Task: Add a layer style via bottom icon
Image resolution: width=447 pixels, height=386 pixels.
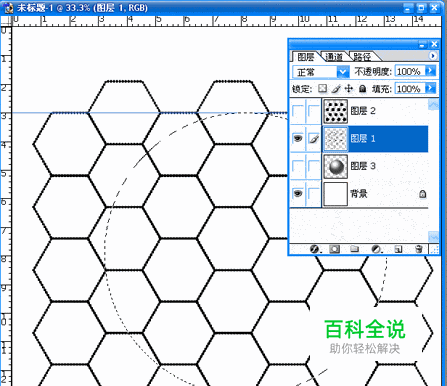Action: [x=314, y=249]
